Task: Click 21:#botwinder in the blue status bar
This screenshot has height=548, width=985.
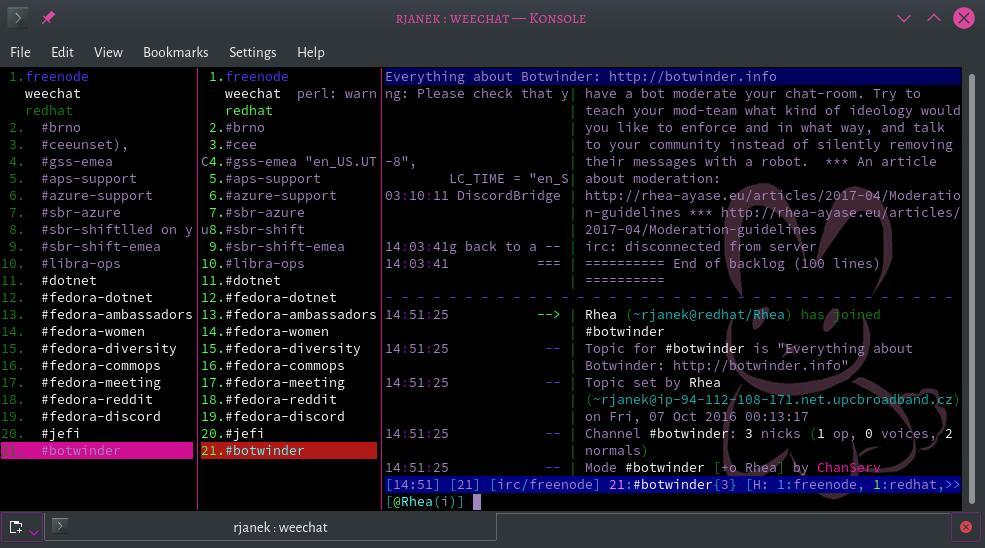Action: (661, 485)
